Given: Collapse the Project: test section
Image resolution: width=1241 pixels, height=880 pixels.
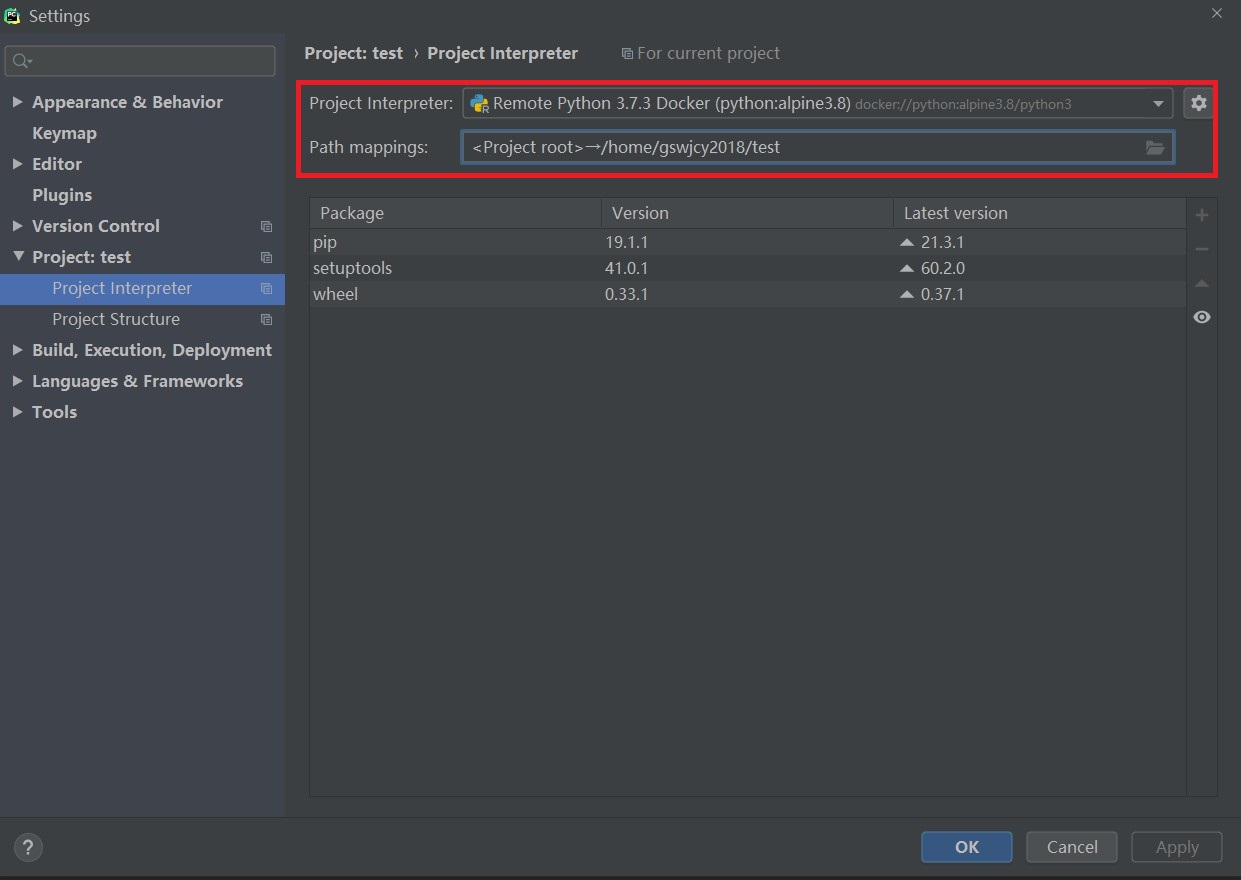Looking at the screenshot, I should 17,257.
